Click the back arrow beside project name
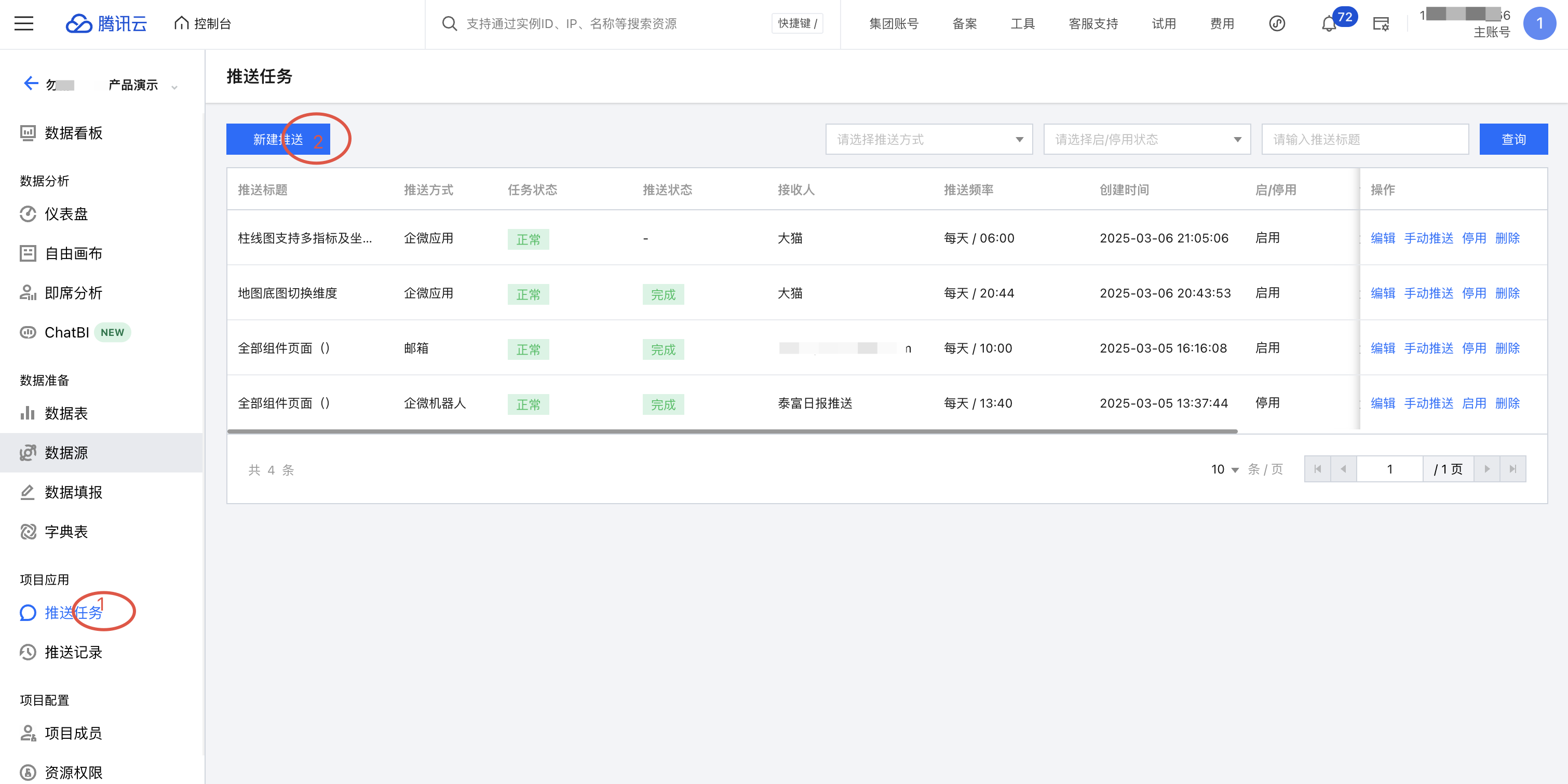The width and height of the screenshot is (1568, 784). click(31, 84)
